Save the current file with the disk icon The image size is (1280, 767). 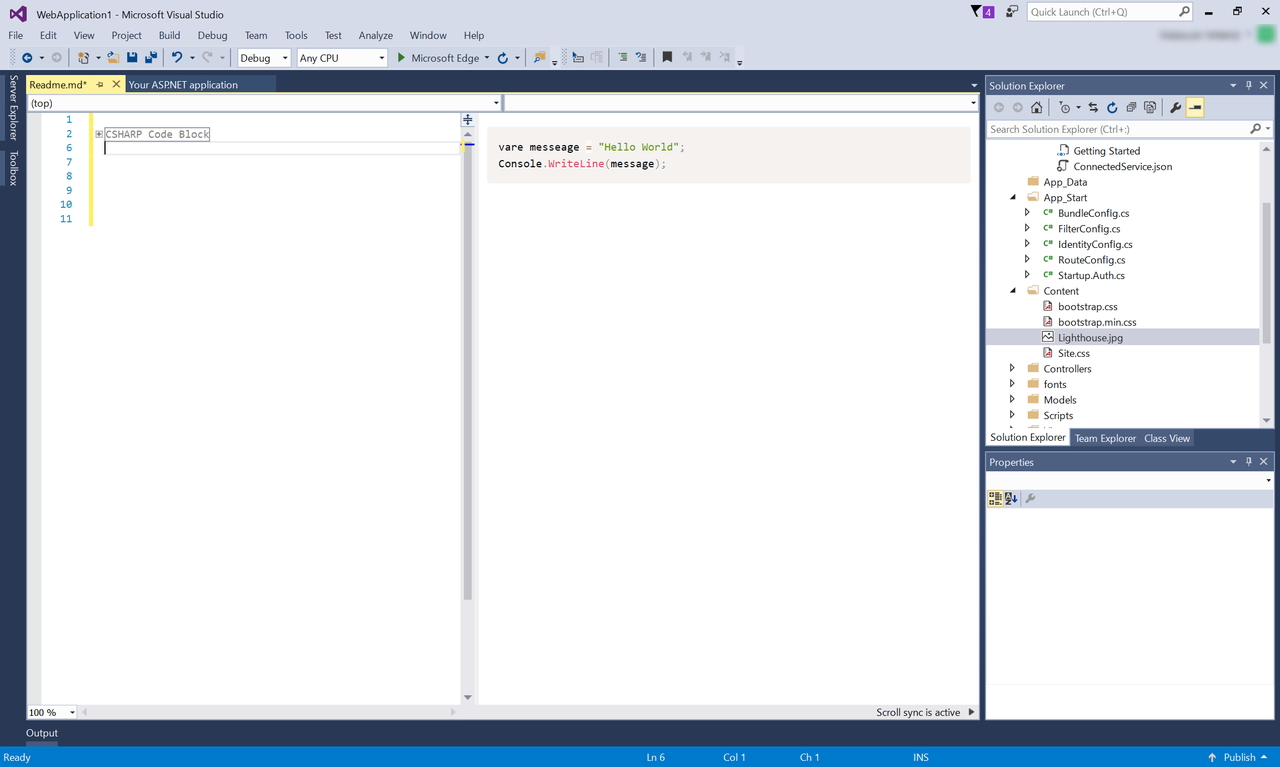click(x=132, y=58)
